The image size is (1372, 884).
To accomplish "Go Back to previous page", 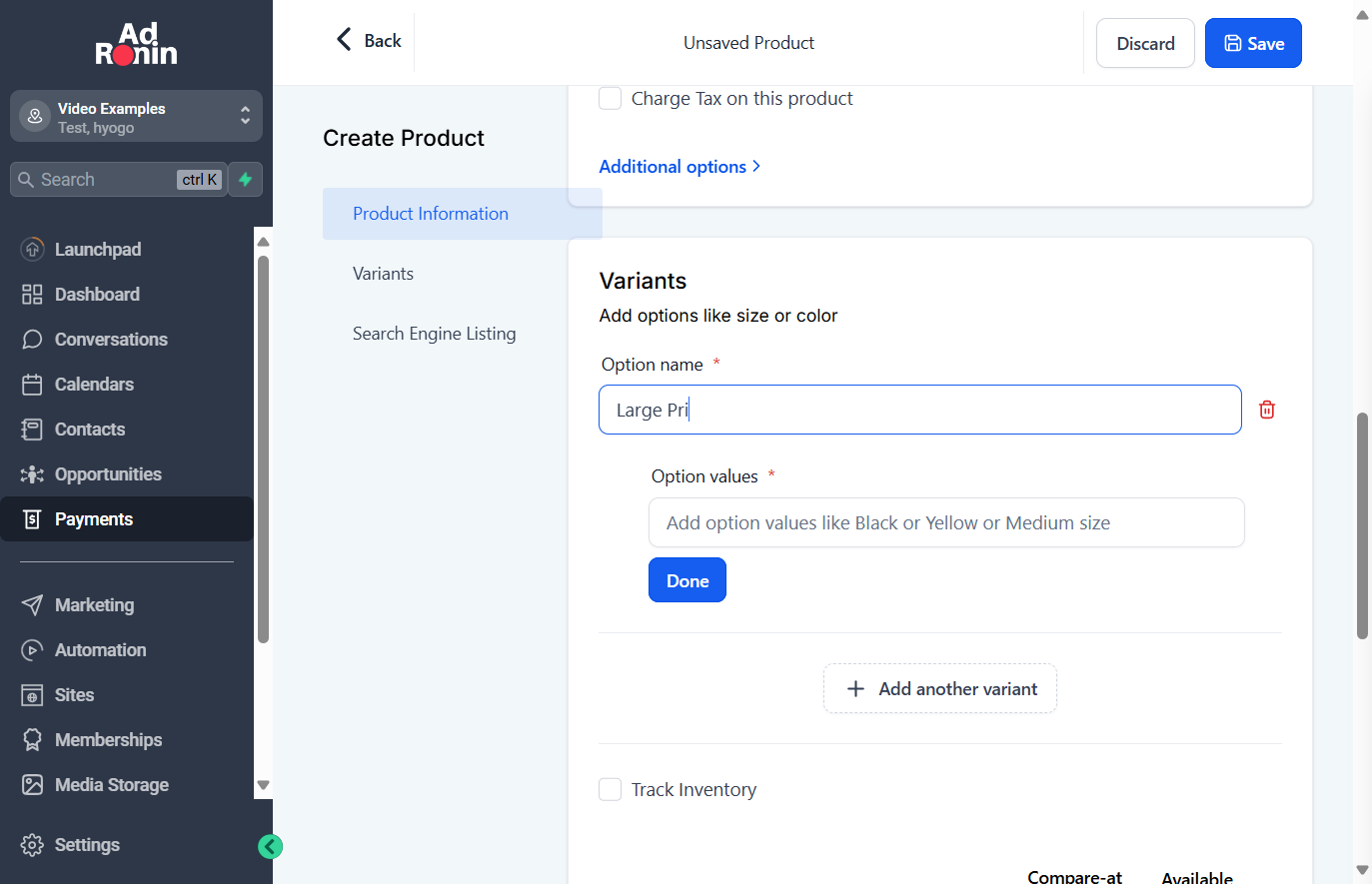I will coord(369,40).
